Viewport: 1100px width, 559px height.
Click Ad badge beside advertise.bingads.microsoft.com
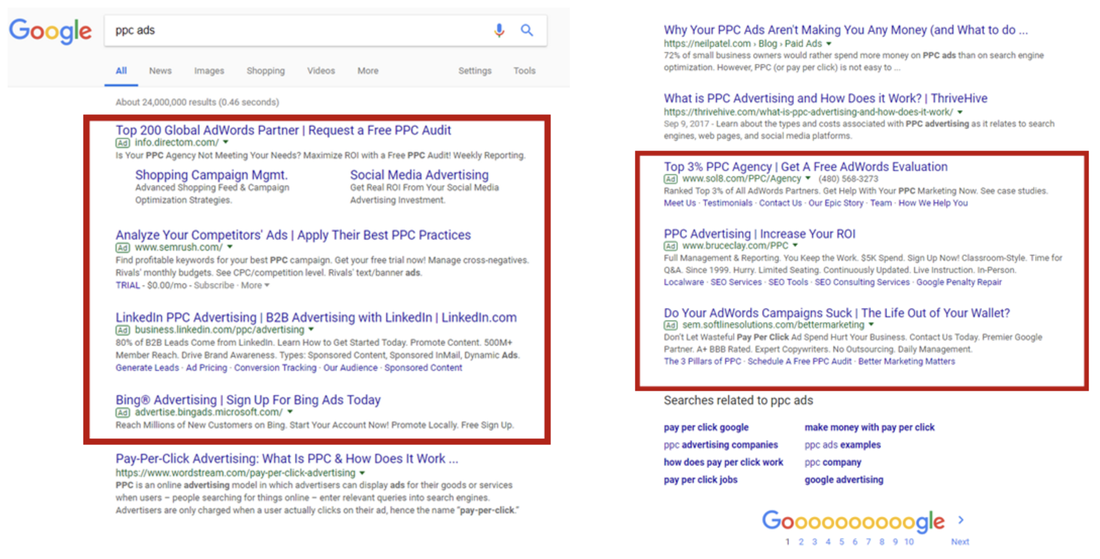point(123,412)
